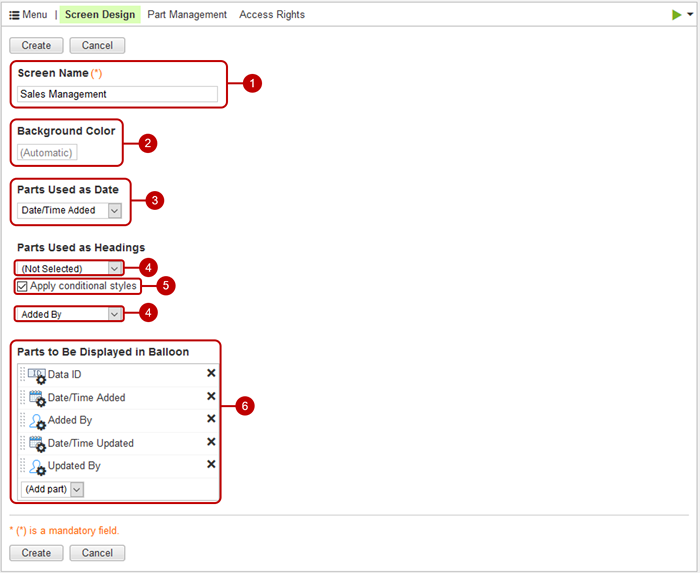Click the Date/Time Updated calendar icon
Viewport: 700px width, 573px height.
click(x=37, y=444)
